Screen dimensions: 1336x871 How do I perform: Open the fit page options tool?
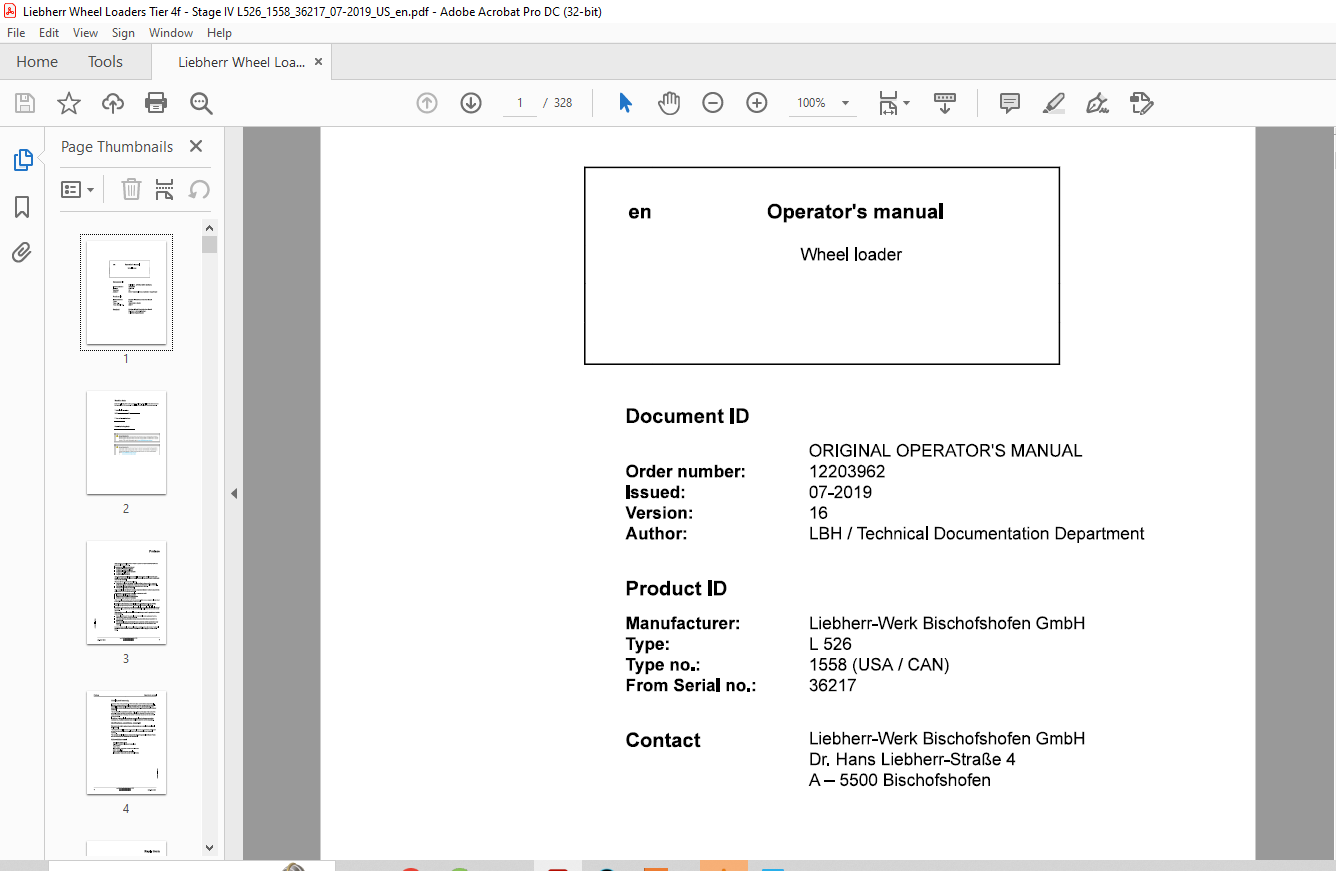tap(894, 103)
